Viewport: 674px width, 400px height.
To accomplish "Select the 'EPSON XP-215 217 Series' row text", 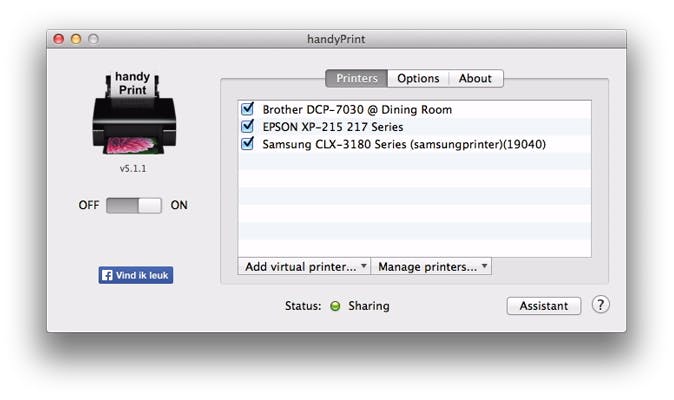I will [333, 127].
